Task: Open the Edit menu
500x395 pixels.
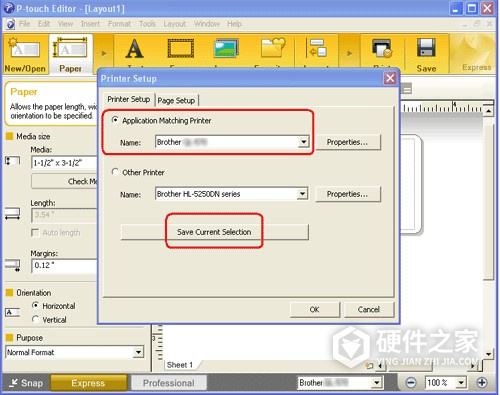Action: tap(44, 24)
